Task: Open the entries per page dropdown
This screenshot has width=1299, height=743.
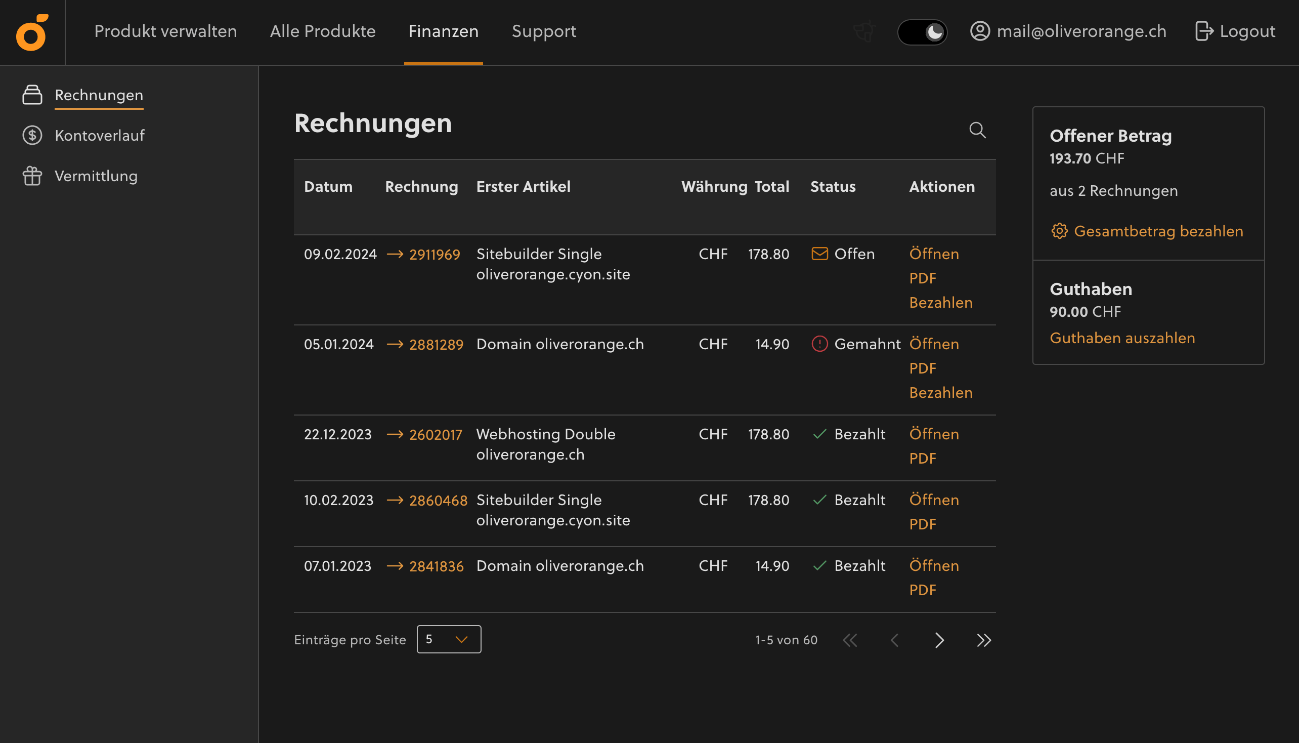Action: click(x=449, y=639)
